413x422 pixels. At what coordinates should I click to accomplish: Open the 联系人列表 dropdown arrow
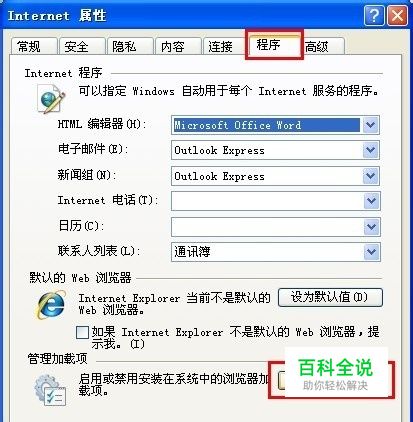tap(371, 252)
